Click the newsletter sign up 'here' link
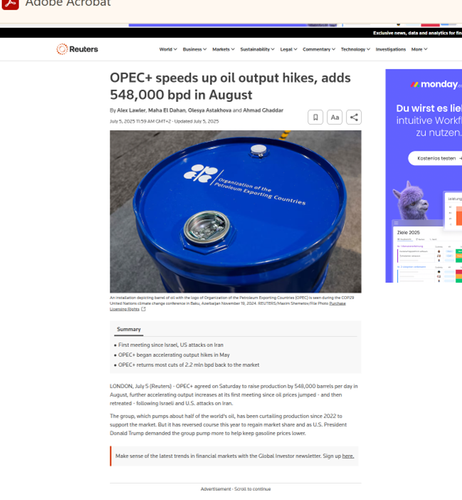The width and height of the screenshot is (462, 500). [348, 456]
